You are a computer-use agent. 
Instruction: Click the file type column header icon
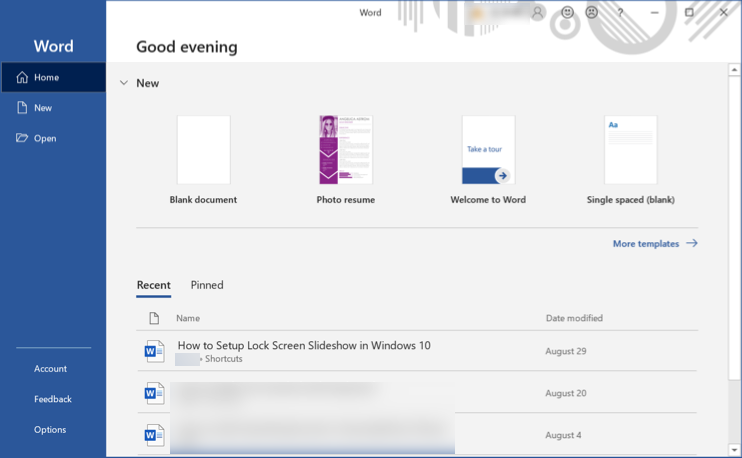tap(154, 318)
